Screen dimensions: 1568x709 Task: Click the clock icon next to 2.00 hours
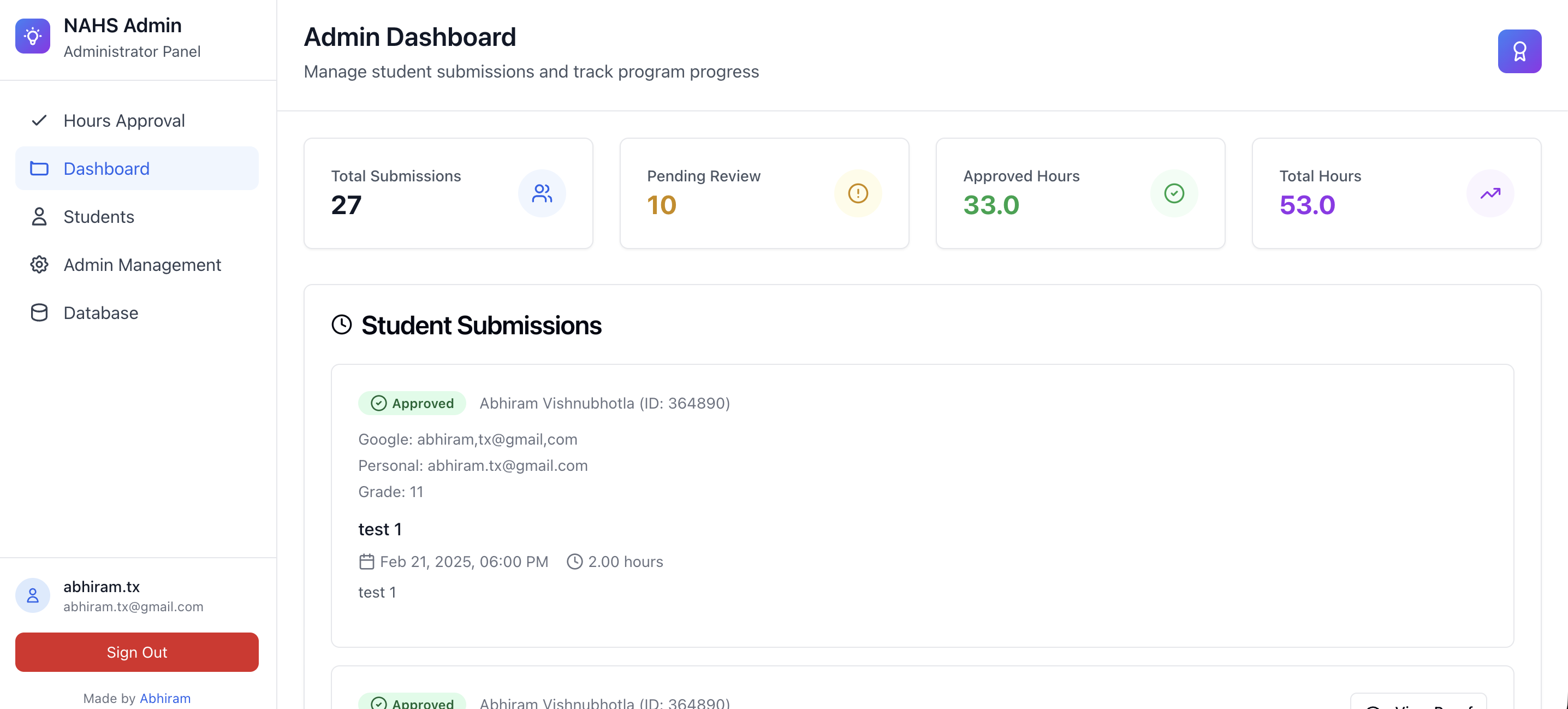[x=574, y=562]
